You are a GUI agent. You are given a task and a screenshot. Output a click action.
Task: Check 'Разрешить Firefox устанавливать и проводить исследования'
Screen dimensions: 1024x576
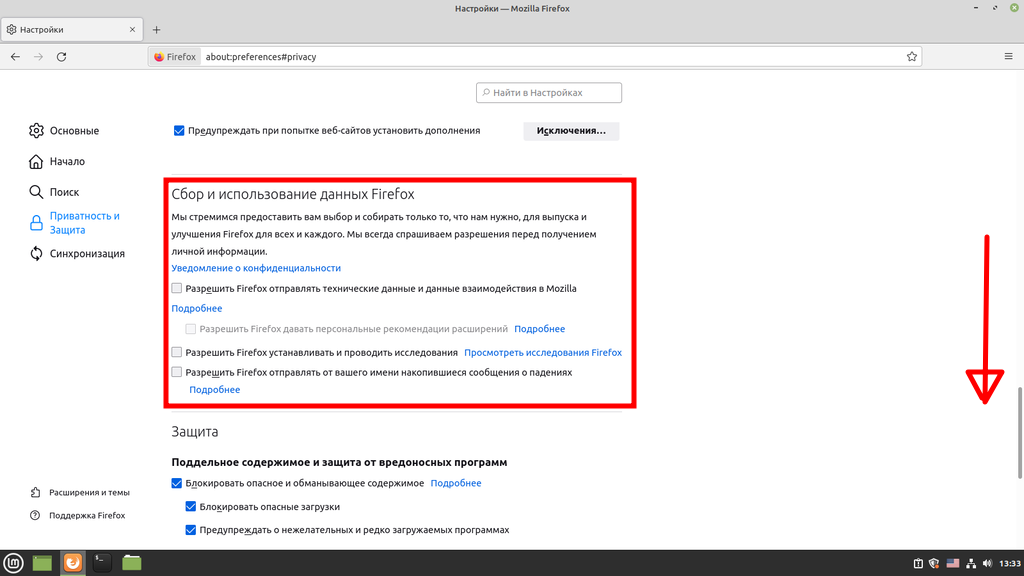[x=177, y=353]
